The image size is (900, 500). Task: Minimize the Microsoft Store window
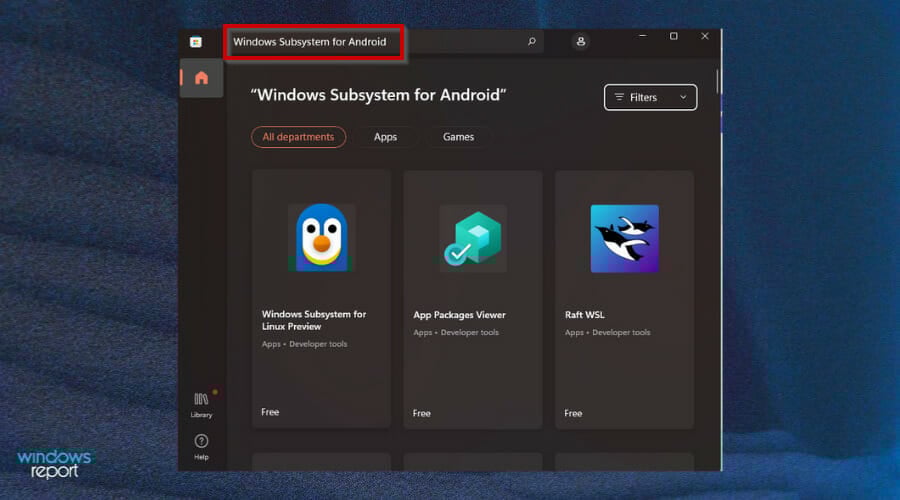click(643, 36)
